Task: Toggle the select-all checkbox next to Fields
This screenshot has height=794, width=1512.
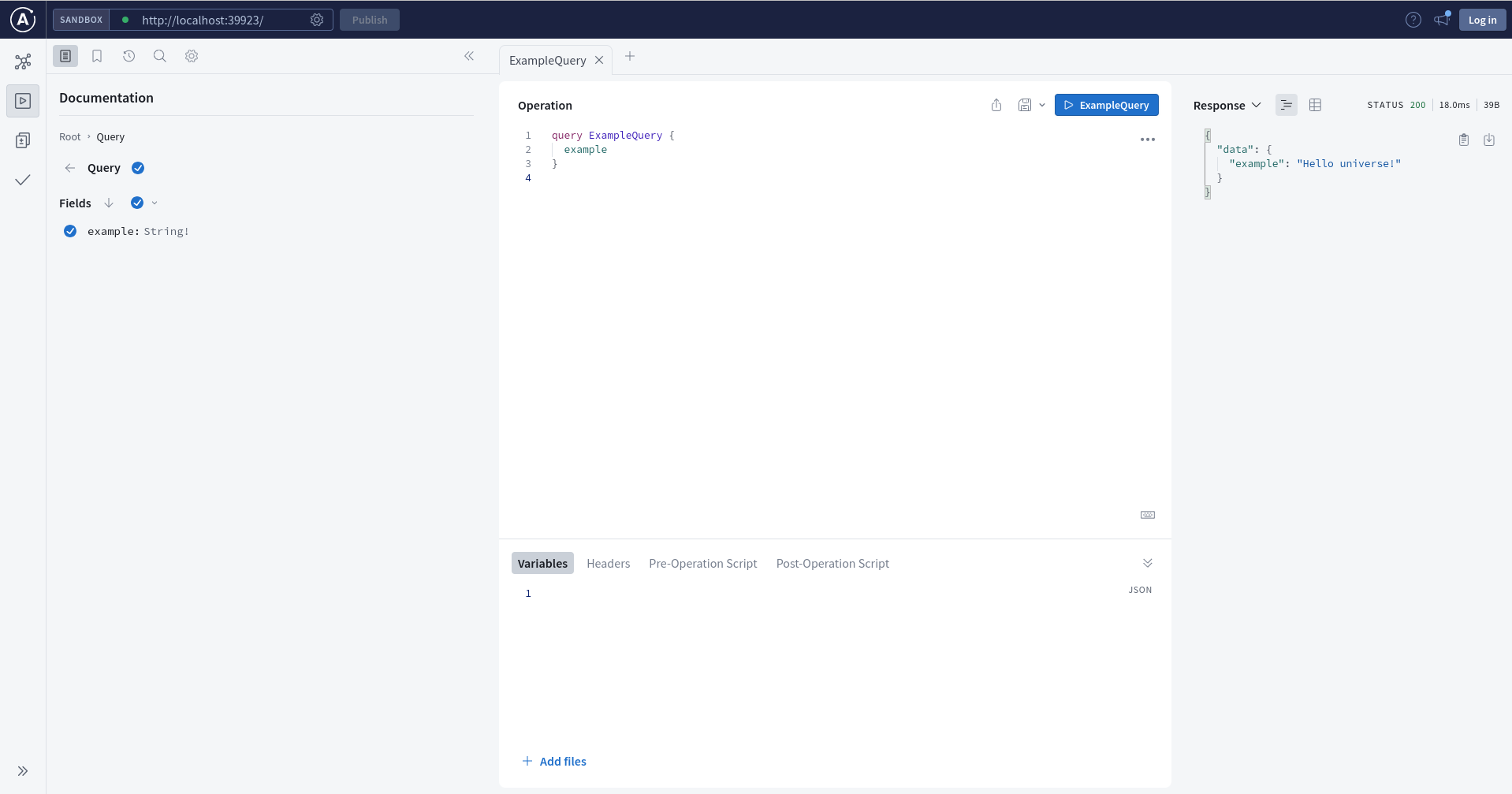Action: click(x=136, y=203)
